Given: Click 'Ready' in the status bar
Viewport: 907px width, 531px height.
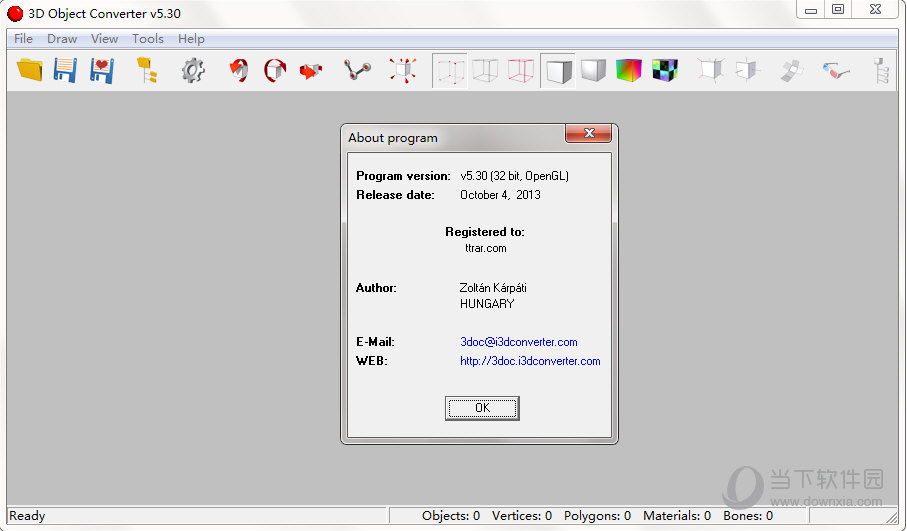Looking at the screenshot, I should pyautogui.click(x=27, y=515).
